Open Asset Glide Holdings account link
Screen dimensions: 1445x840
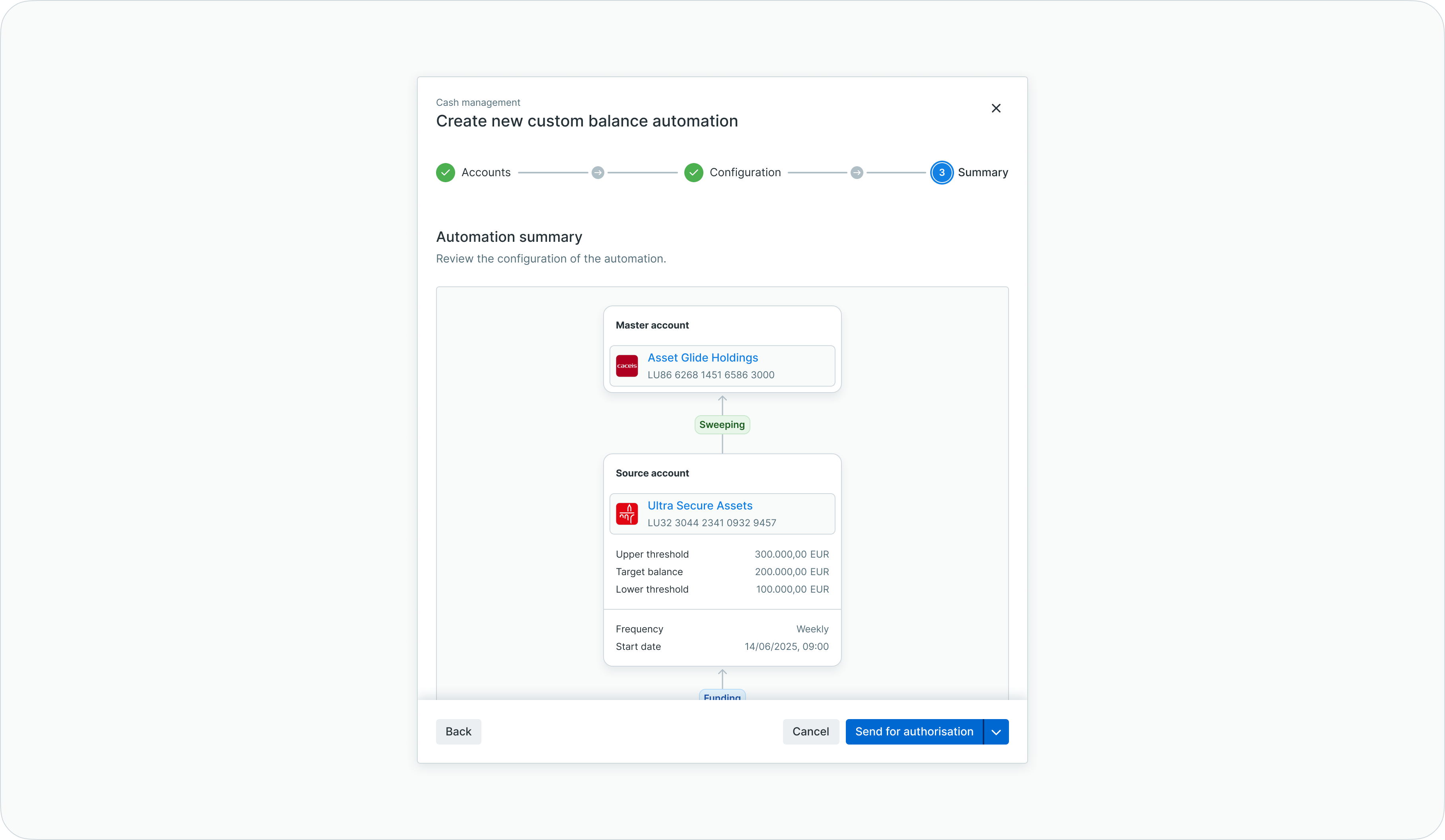(x=703, y=358)
